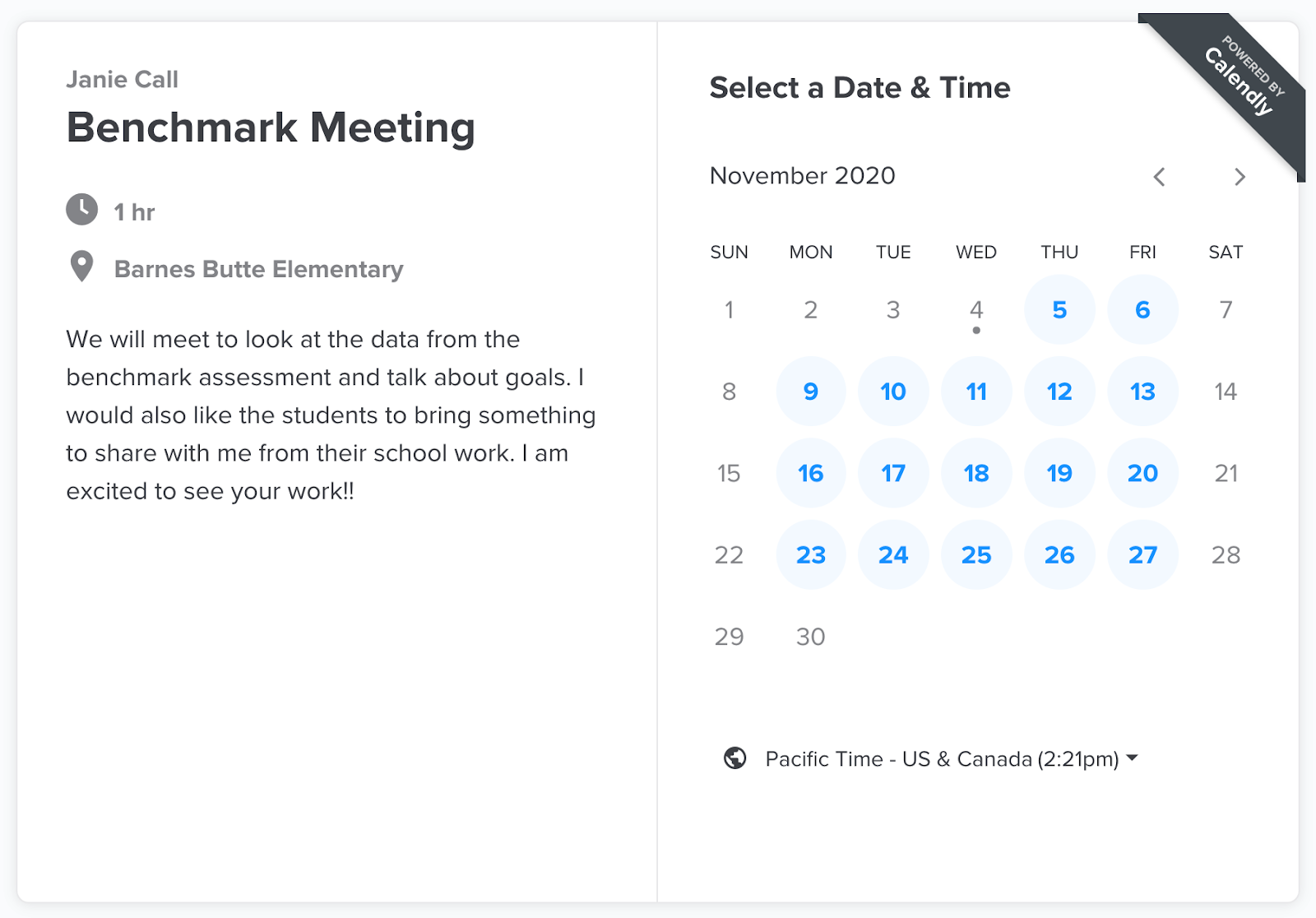Image resolution: width=1316 pixels, height=918 pixels.
Task: Choose November 9 date
Action: 811,391
